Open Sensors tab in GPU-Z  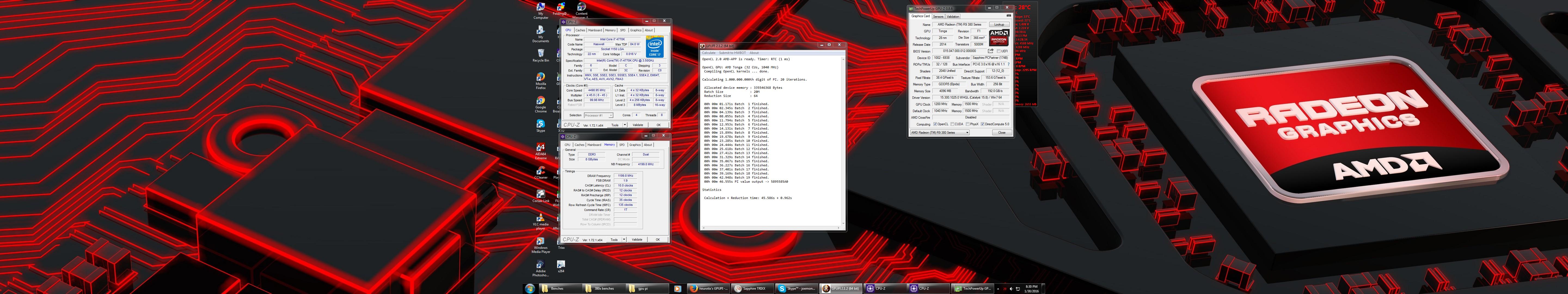[938, 16]
